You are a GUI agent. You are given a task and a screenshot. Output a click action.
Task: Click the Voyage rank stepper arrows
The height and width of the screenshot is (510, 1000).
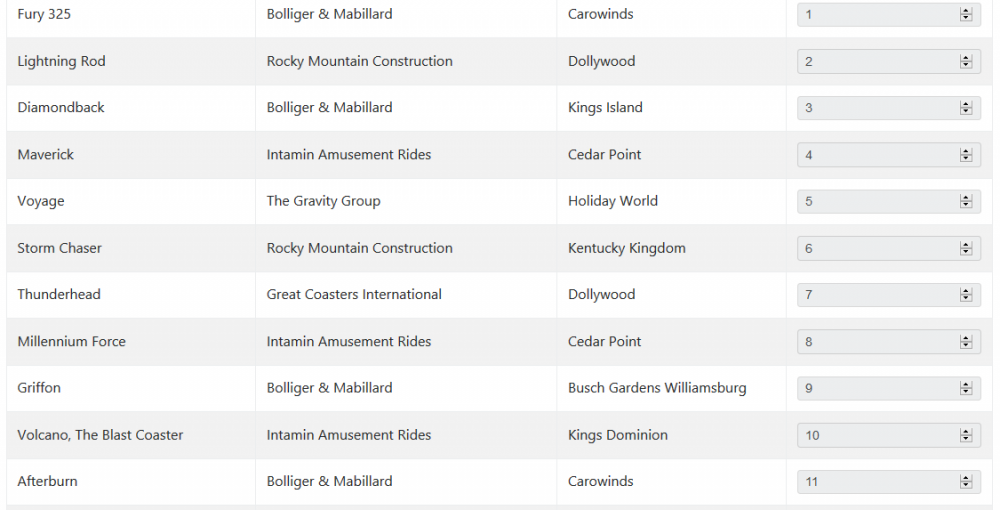[965, 202]
